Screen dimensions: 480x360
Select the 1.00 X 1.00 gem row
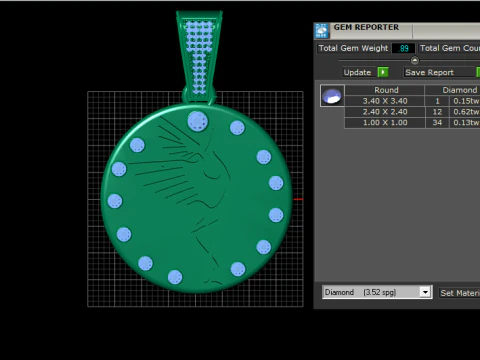412,123
